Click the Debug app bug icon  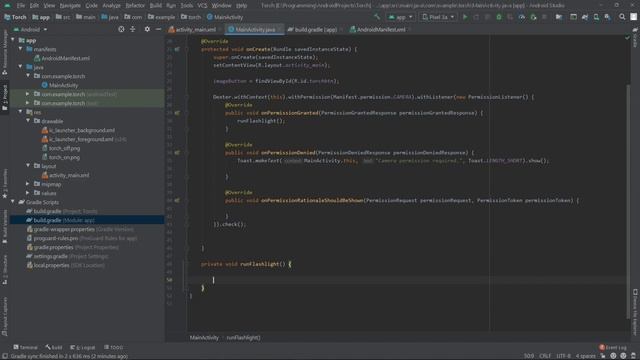point(499,17)
